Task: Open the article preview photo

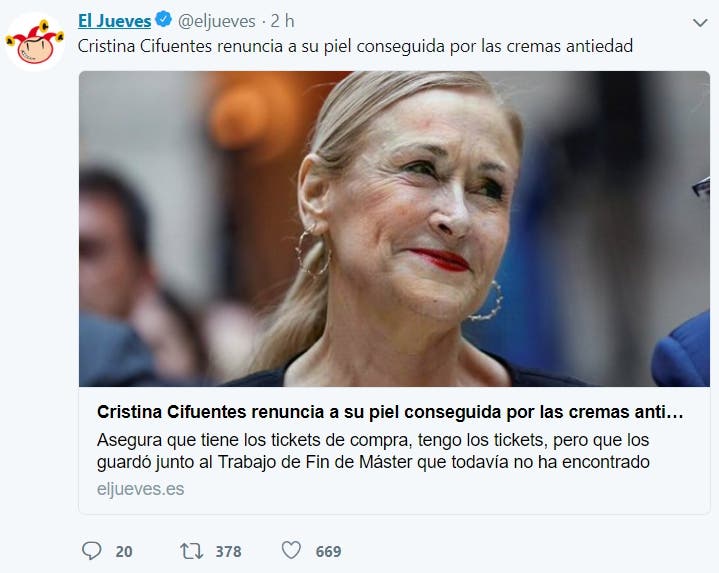Action: click(394, 229)
